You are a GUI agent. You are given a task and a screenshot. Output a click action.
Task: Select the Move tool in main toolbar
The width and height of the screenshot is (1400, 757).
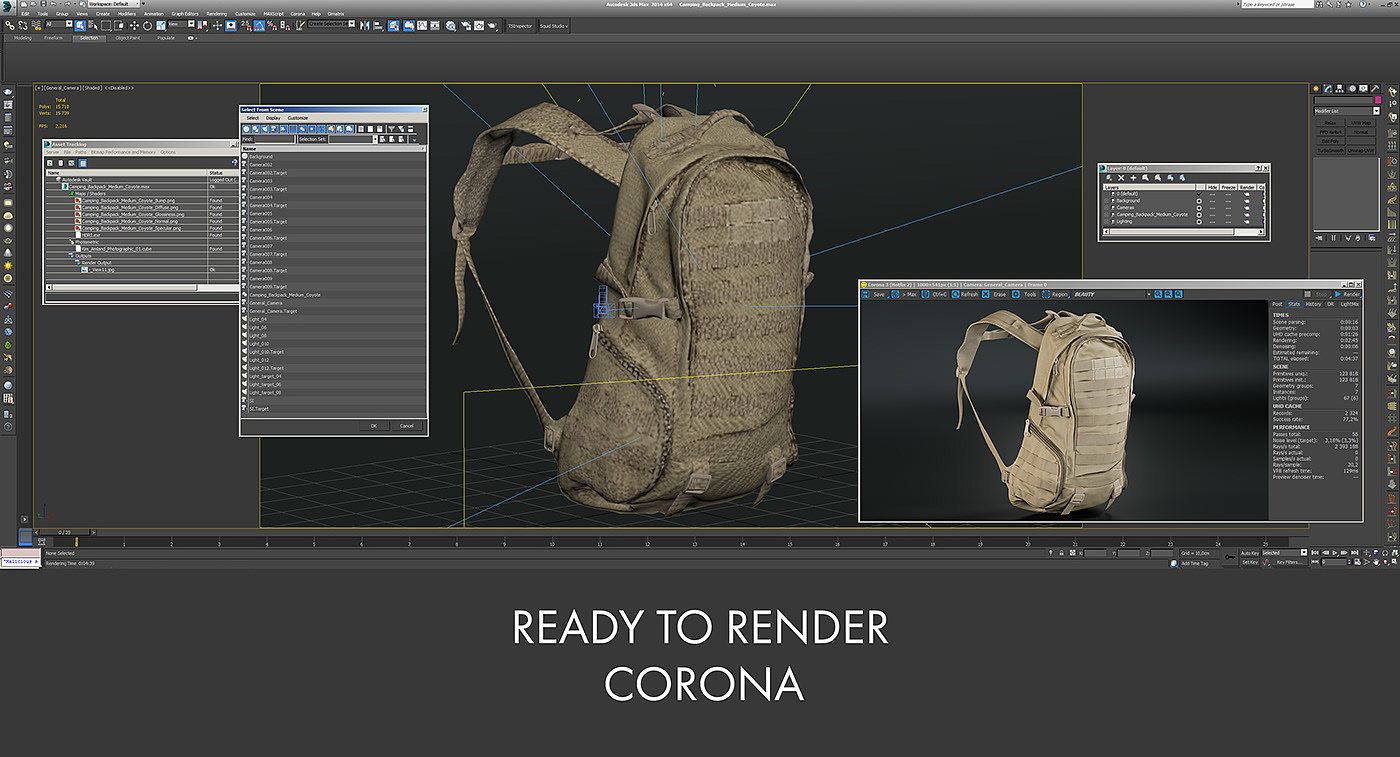(x=134, y=25)
